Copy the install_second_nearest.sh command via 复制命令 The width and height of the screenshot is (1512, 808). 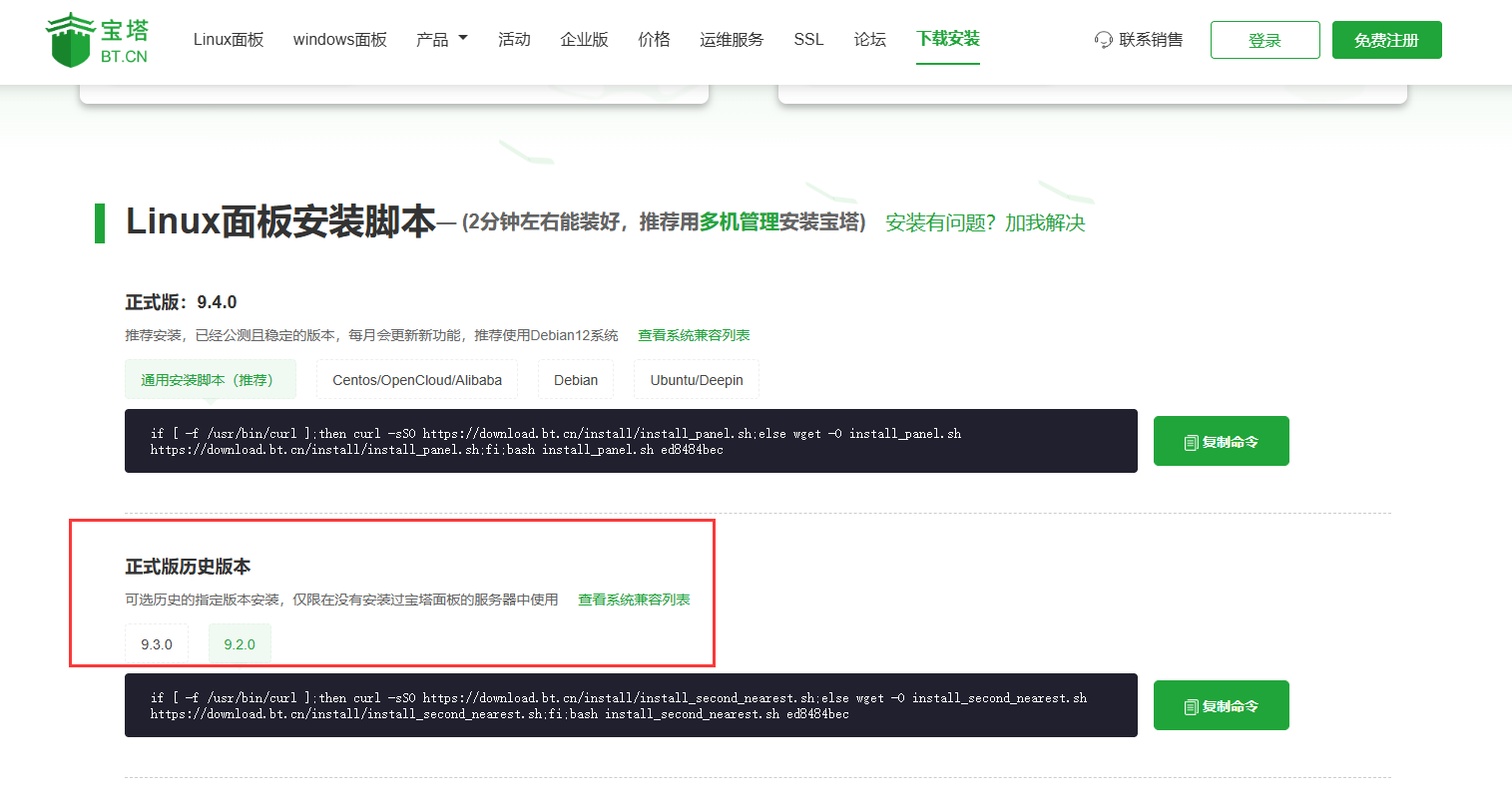pyautogui.click(x=1222, y=705)
